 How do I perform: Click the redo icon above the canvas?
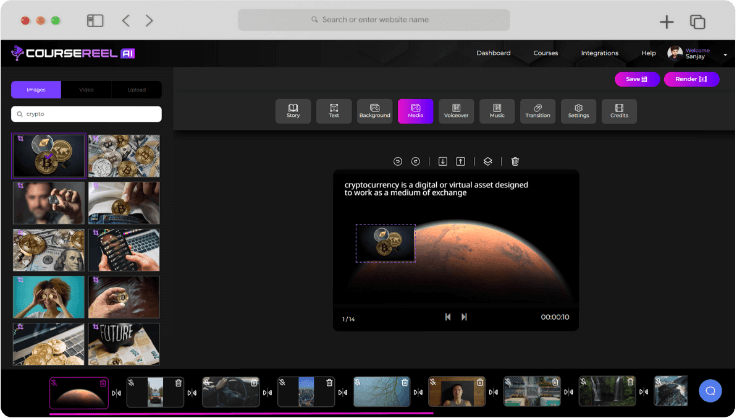pyautogui.click(x=416, y=161)
